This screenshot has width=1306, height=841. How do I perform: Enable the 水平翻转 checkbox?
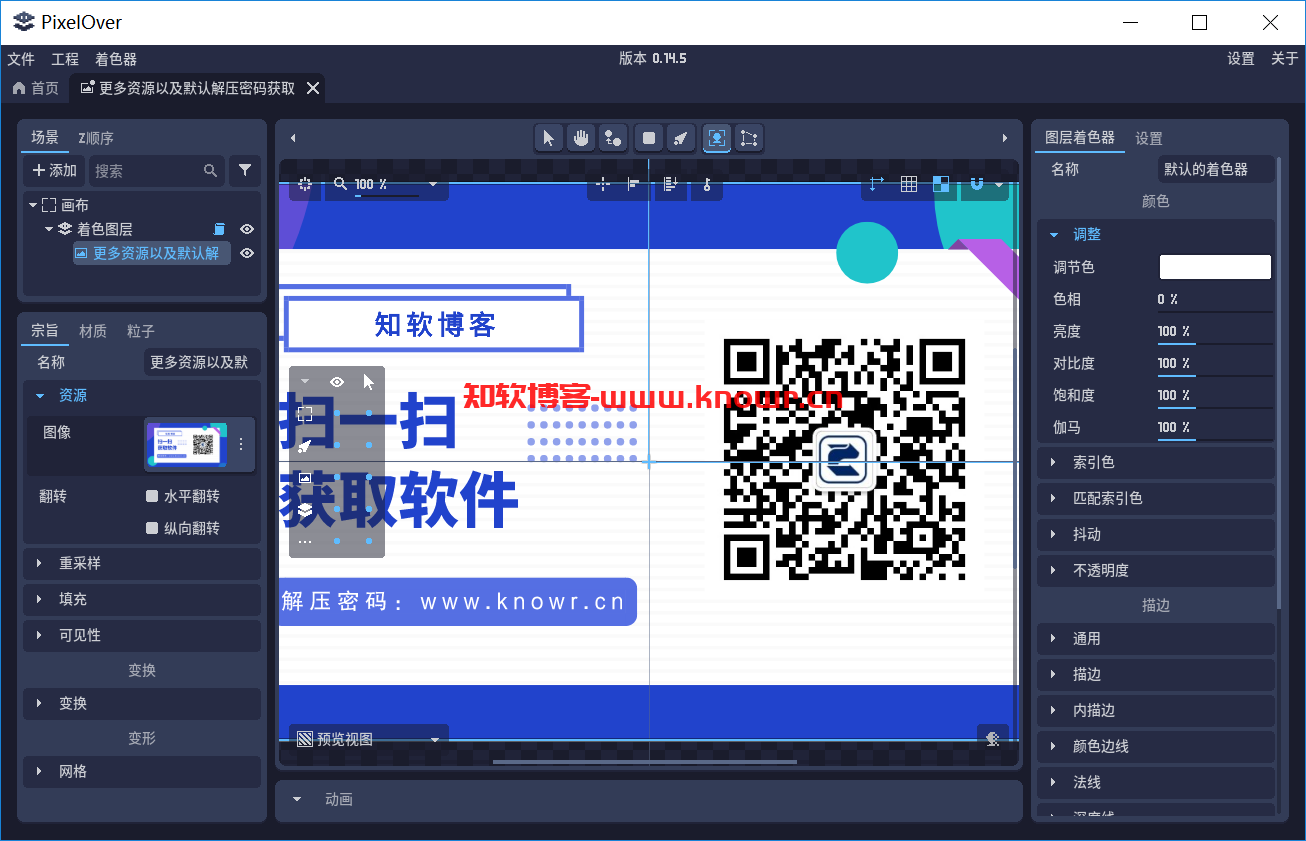pyautogui.click(x=152, y=496)
